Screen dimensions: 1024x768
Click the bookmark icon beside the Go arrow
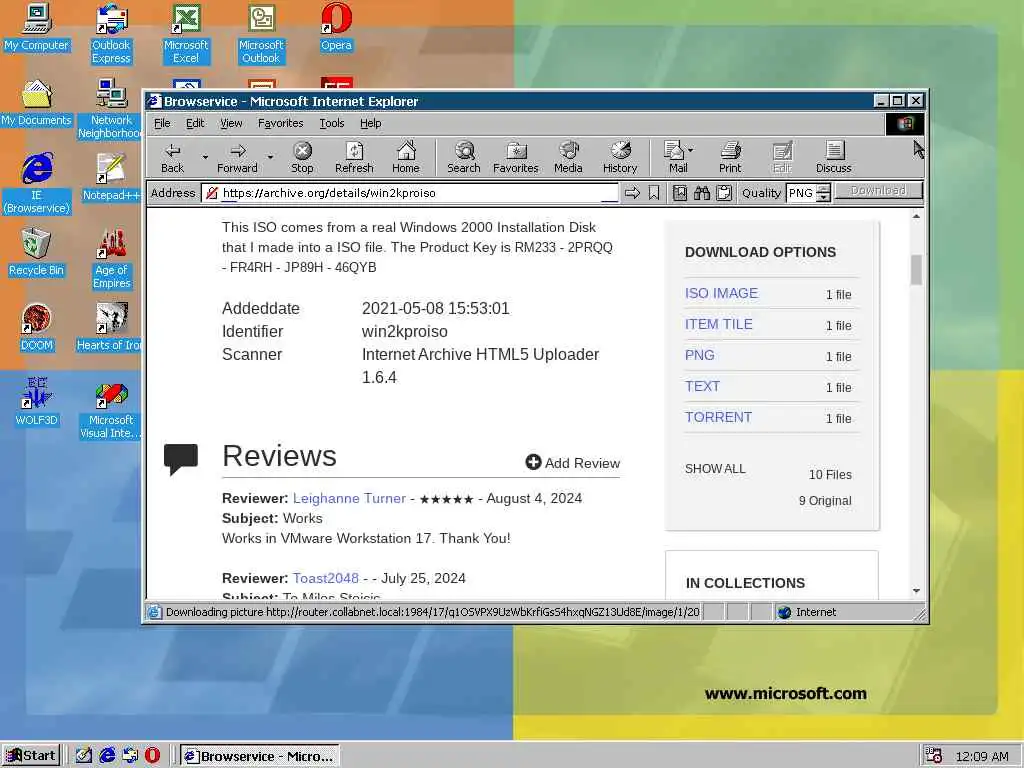pos(654,193)
